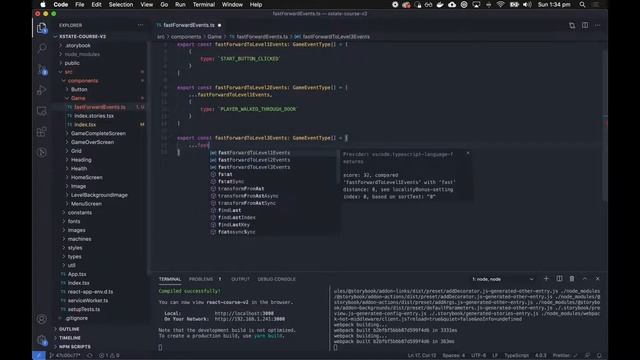Switch to the Problems panel tab
640x360 pixels.
click(x=201, y=279)
